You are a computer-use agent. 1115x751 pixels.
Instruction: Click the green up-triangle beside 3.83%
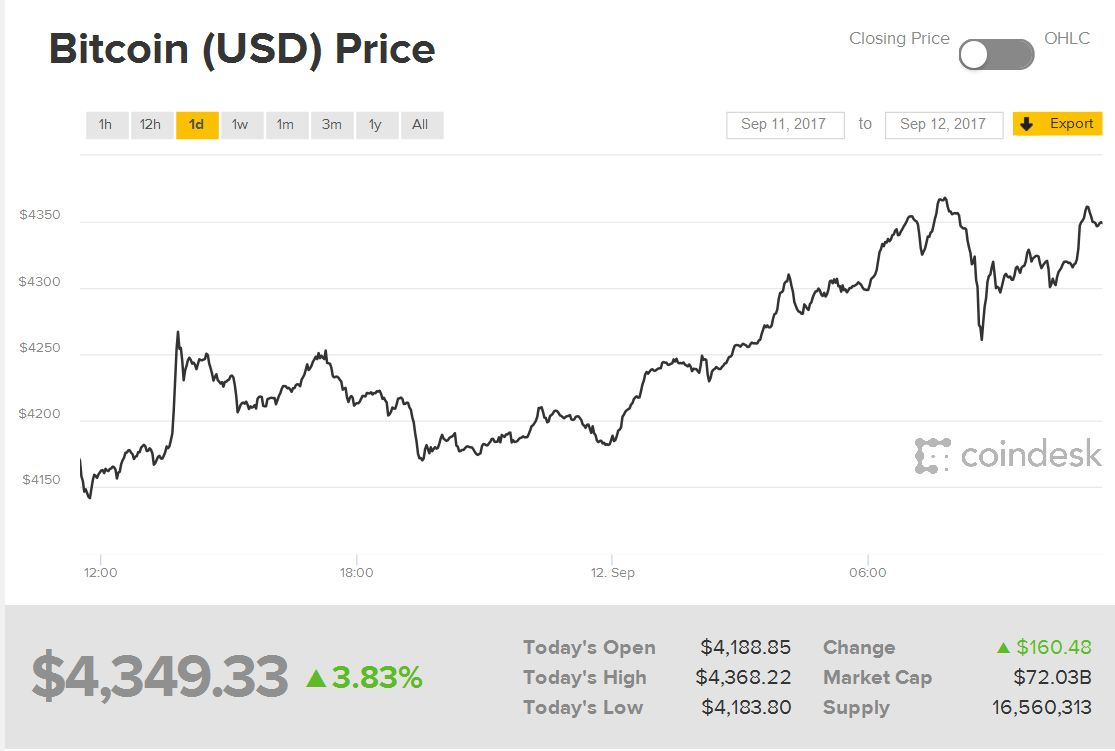(316, 679)
